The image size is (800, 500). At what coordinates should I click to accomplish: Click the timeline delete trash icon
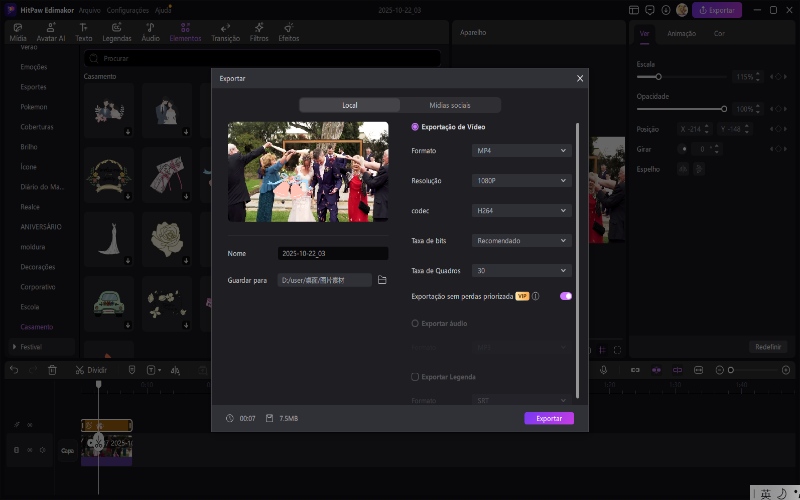[x=52, y=370]
